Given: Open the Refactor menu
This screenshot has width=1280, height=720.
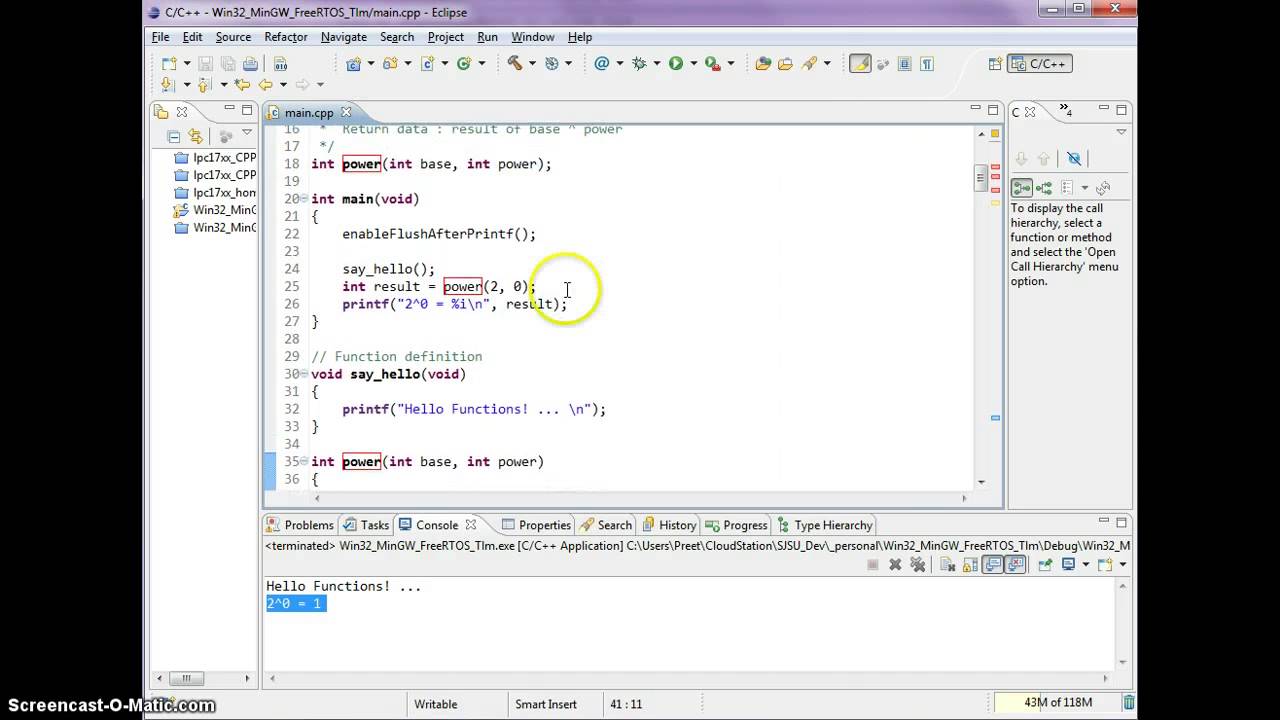Looking at the screenshot, I should click(285, 37).
